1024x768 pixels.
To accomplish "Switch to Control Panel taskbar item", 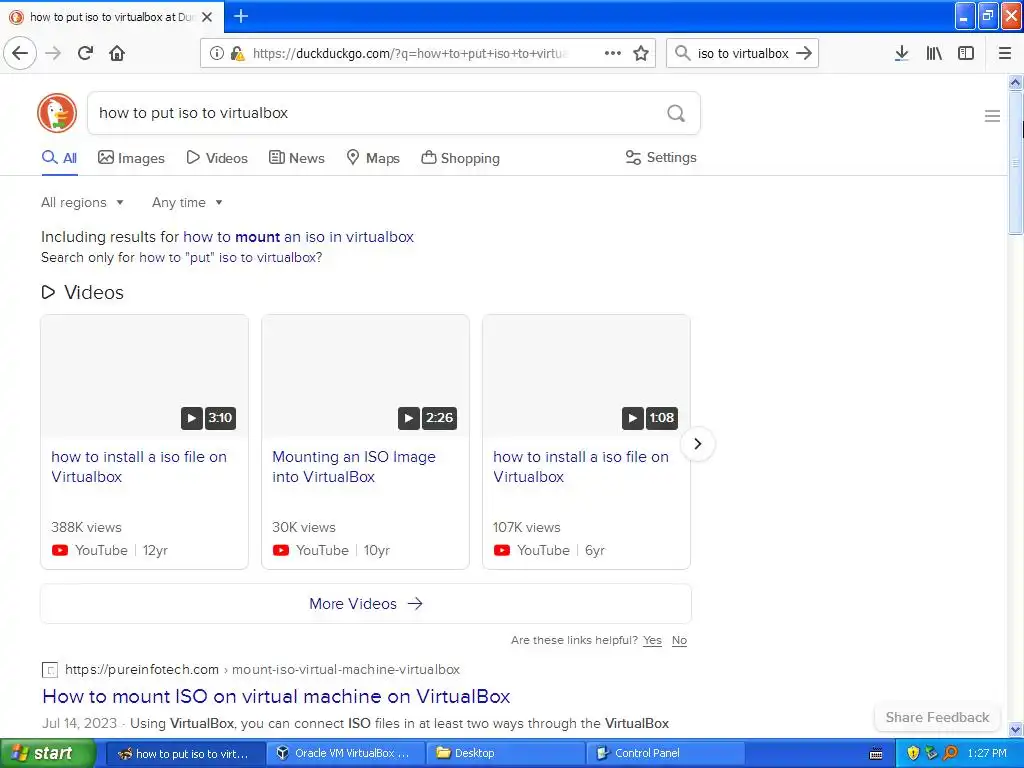I will point(665,754).
